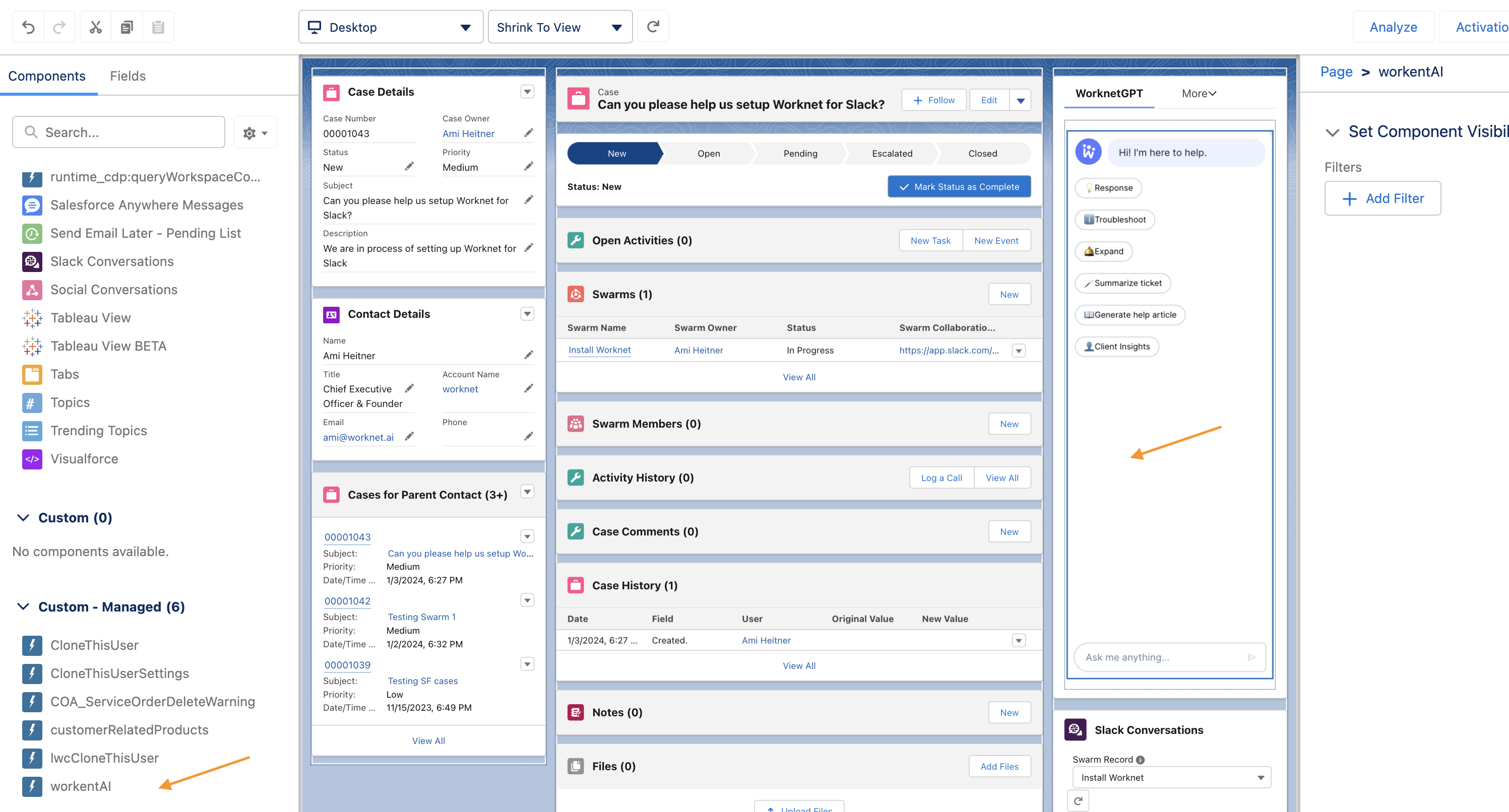
Task: Edit the Case Owner pencil icon
Action: (528, 133)
